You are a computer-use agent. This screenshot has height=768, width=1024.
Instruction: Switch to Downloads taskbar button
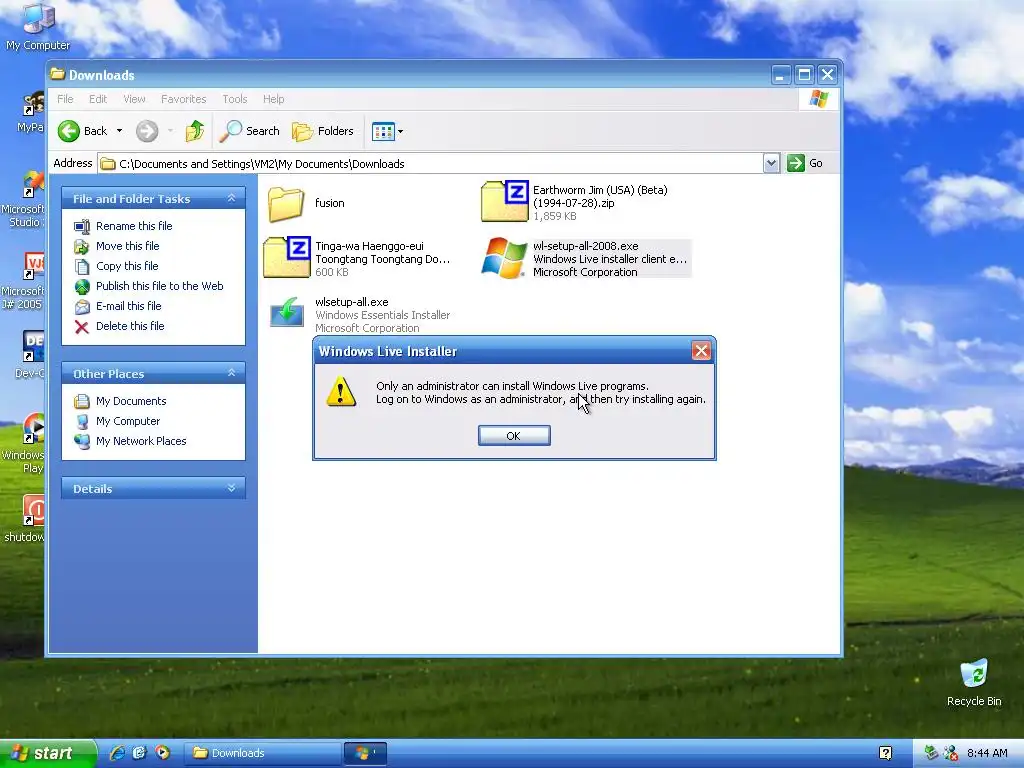click(261, 753)
